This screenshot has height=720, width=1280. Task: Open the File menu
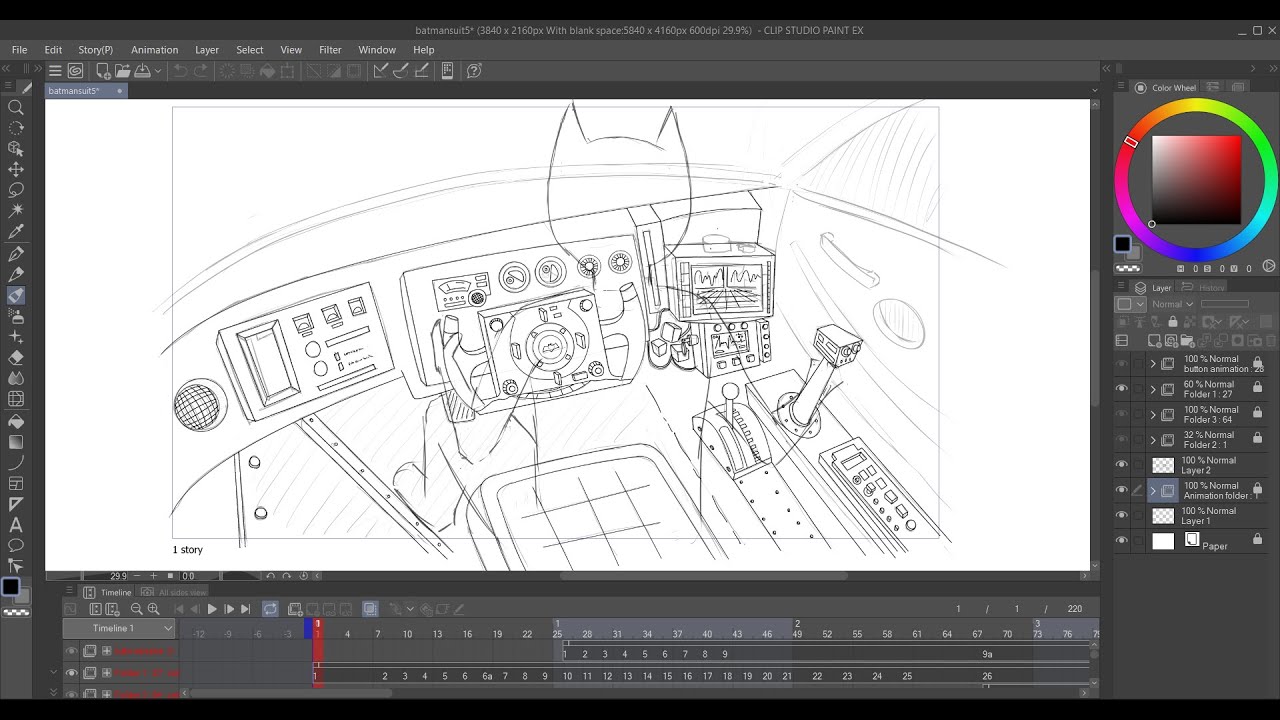point(19,50)
